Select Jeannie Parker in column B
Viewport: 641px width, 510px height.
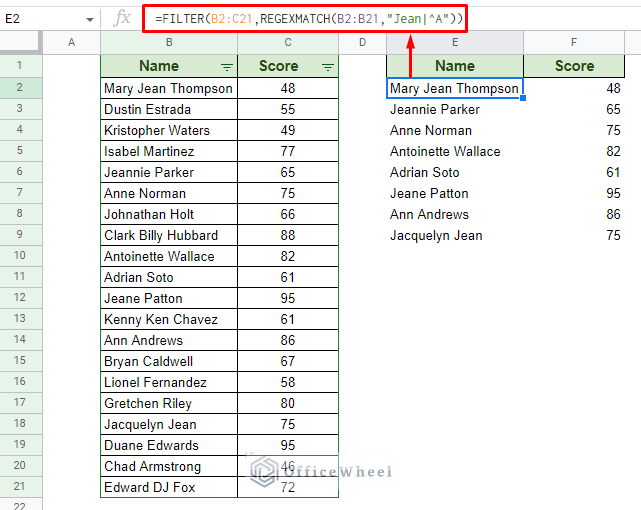(169, 172)
